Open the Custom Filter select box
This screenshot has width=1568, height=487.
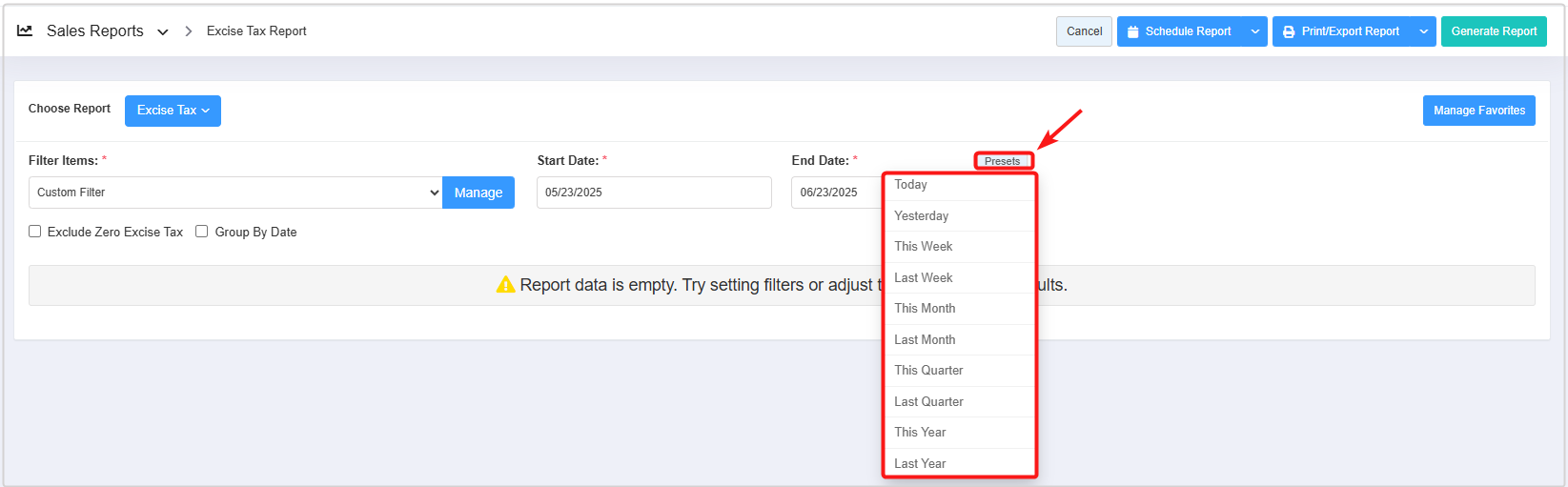point(235,193)
